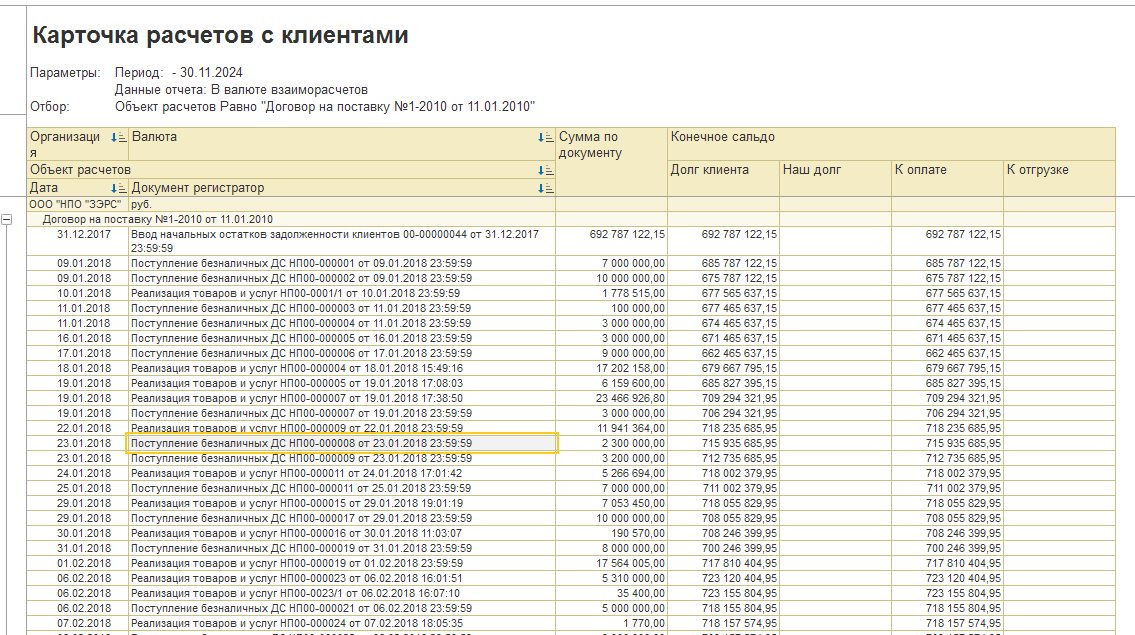Open Поступление безналичных ДС НП00-000001 document

coord(301,263)
